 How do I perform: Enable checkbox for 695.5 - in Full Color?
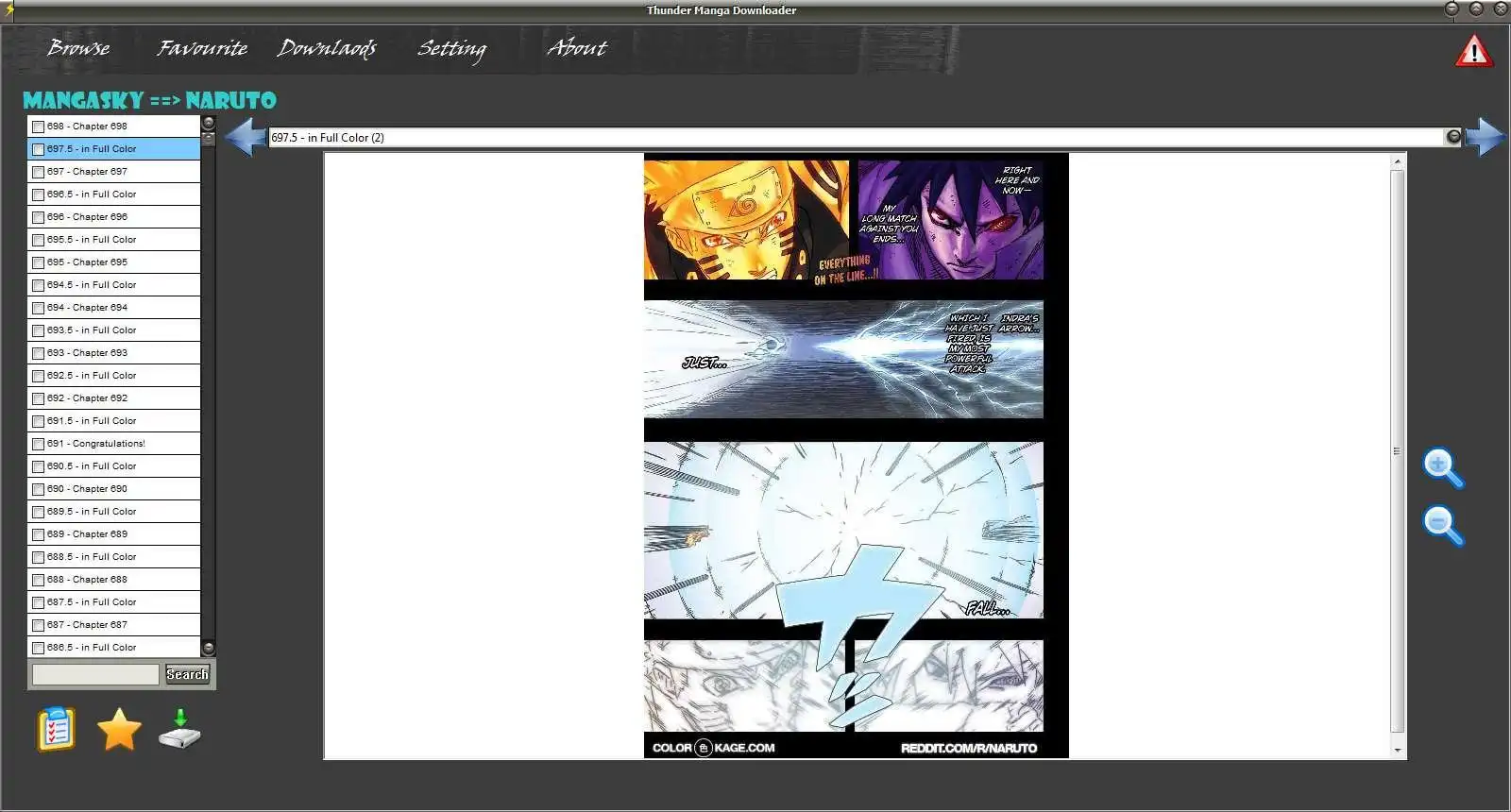click(x=38, y=240)
